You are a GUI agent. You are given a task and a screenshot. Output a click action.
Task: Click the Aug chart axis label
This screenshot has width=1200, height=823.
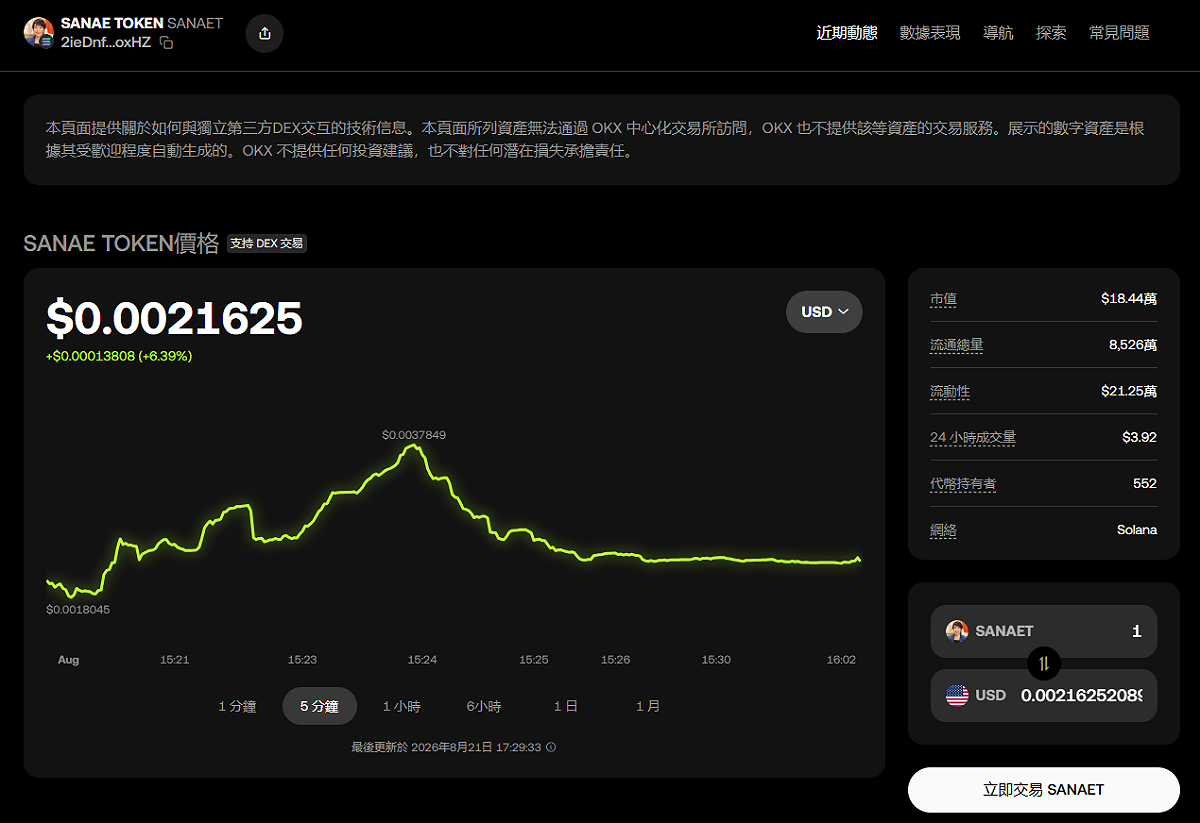[x=68, y=660]
